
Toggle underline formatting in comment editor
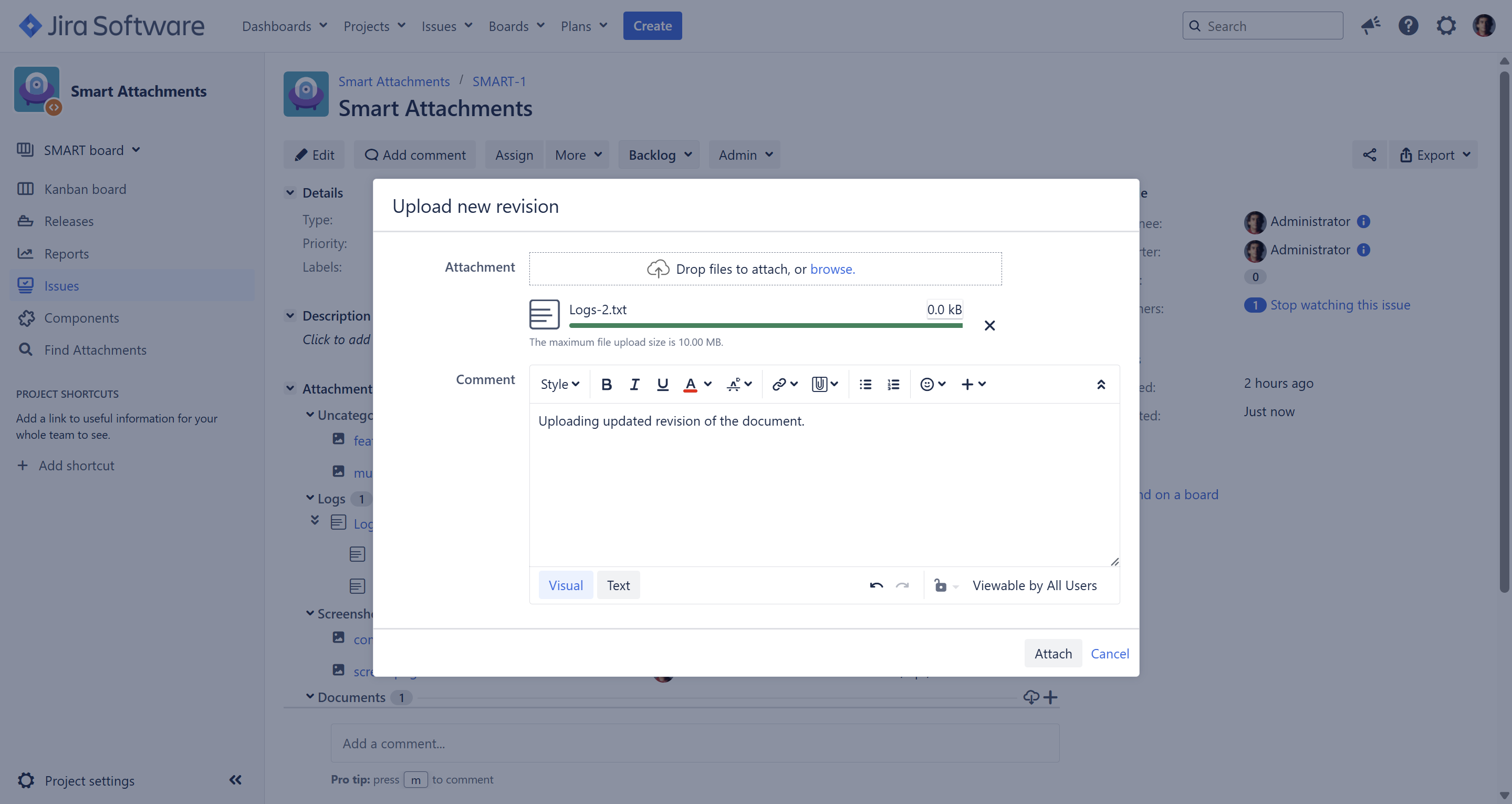(663, 384)
